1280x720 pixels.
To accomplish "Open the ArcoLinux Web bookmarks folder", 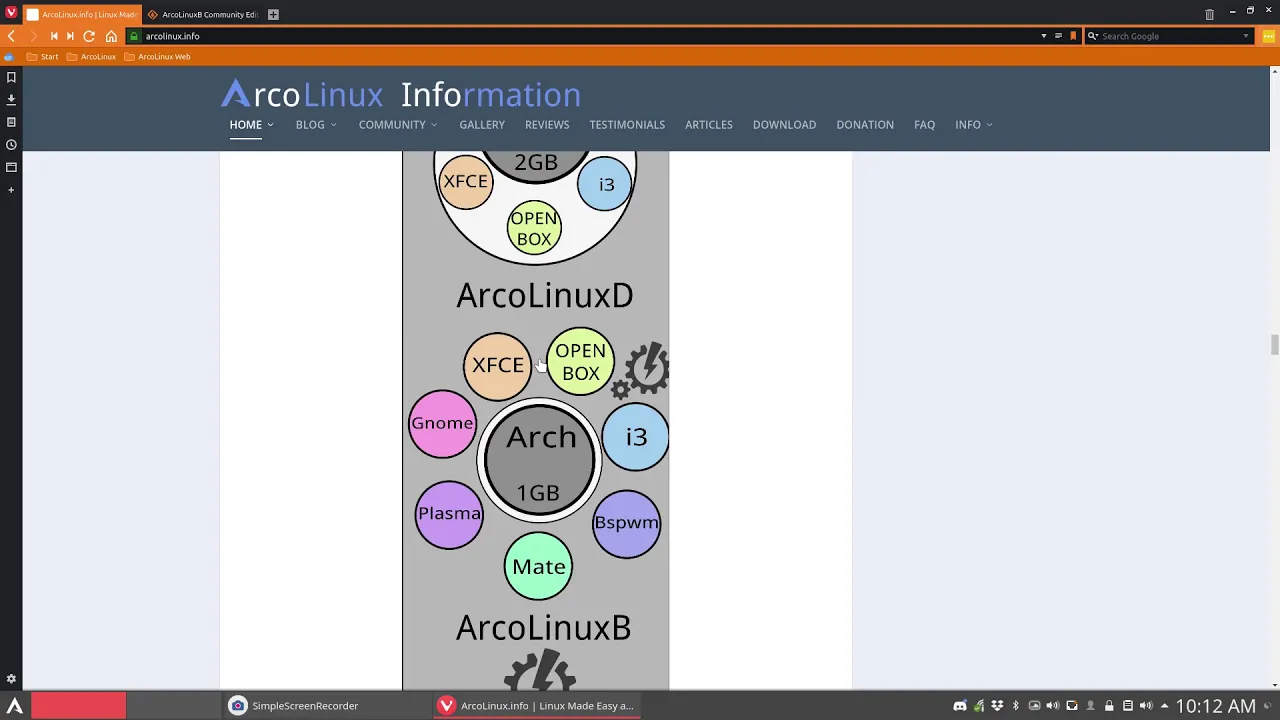I will point(157,57).
